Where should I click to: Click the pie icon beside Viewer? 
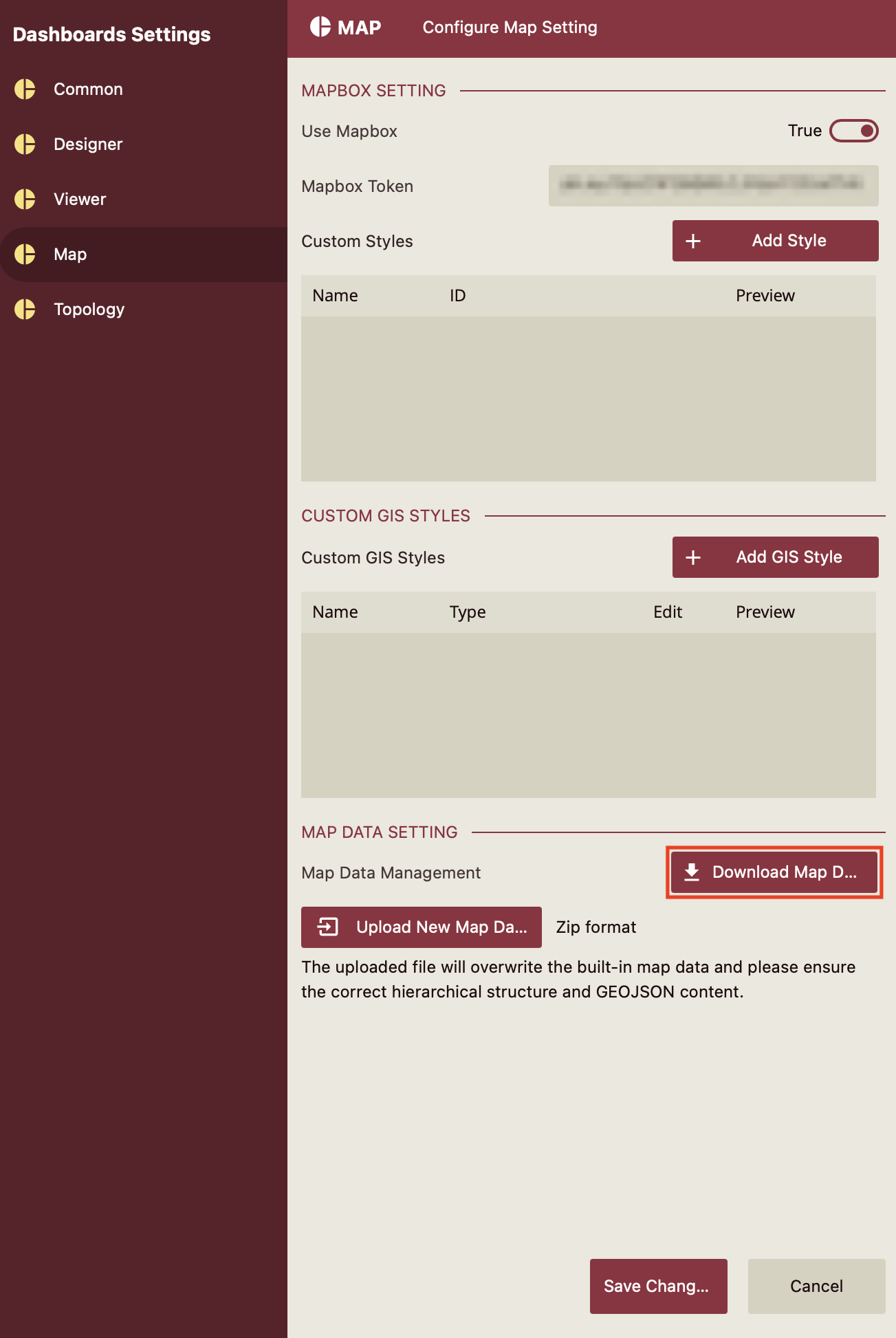coord(25,199)
